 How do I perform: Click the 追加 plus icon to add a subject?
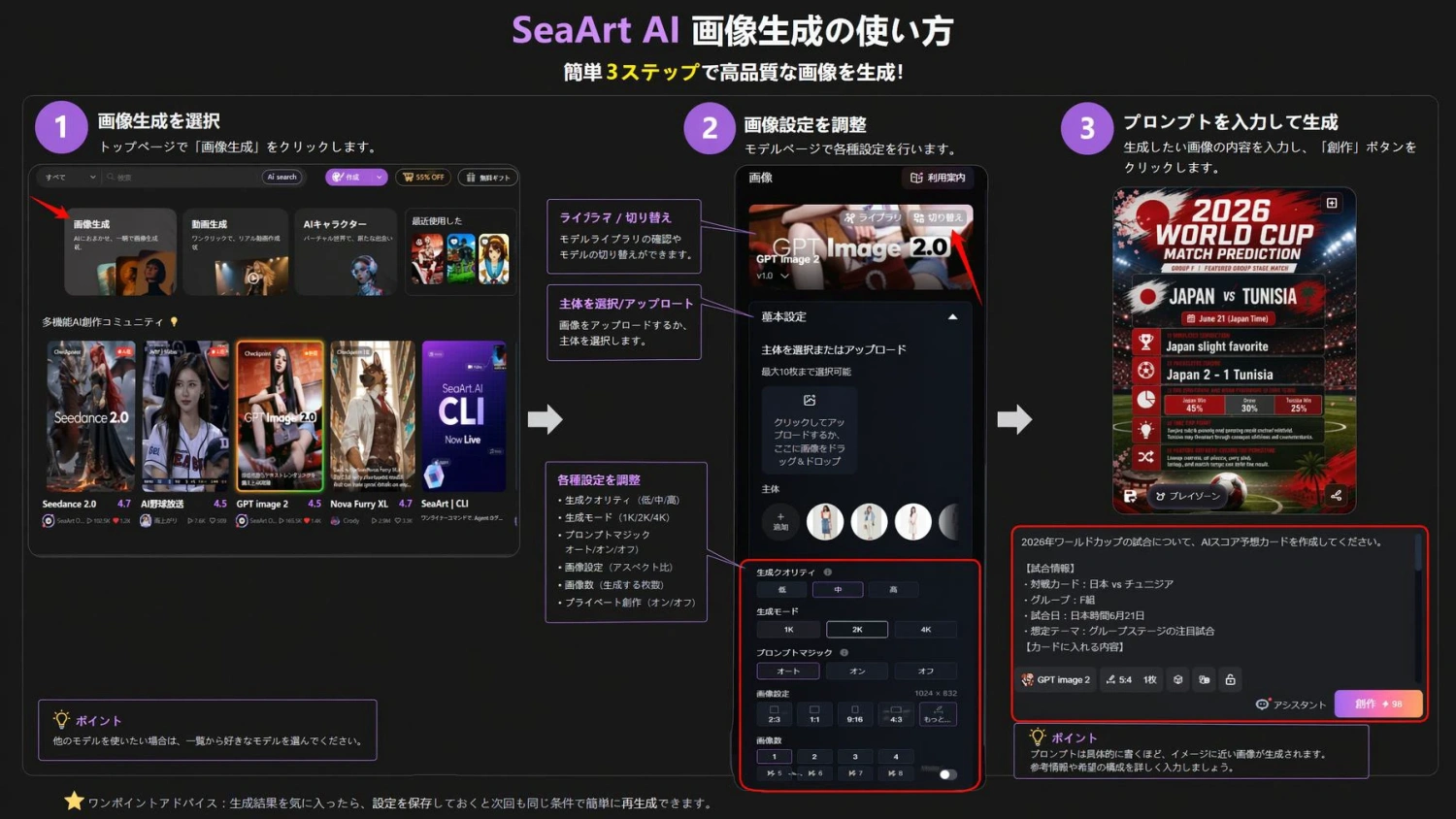(780, 516)
